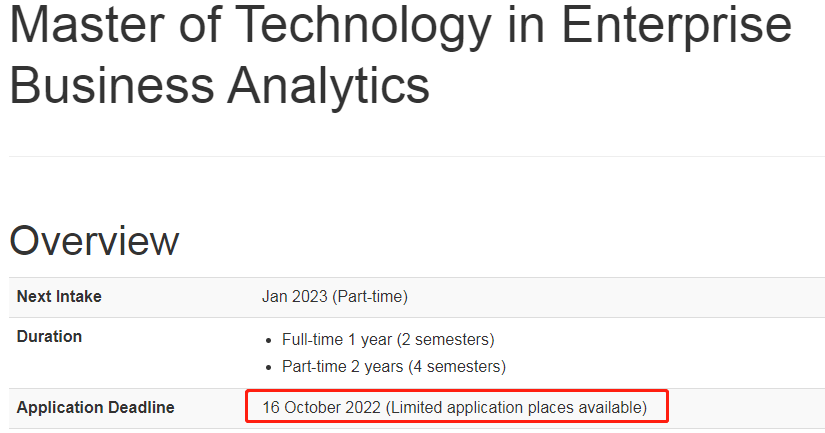Click the "Next Intake" row label

pyautogui.click(x=59, y=297)
